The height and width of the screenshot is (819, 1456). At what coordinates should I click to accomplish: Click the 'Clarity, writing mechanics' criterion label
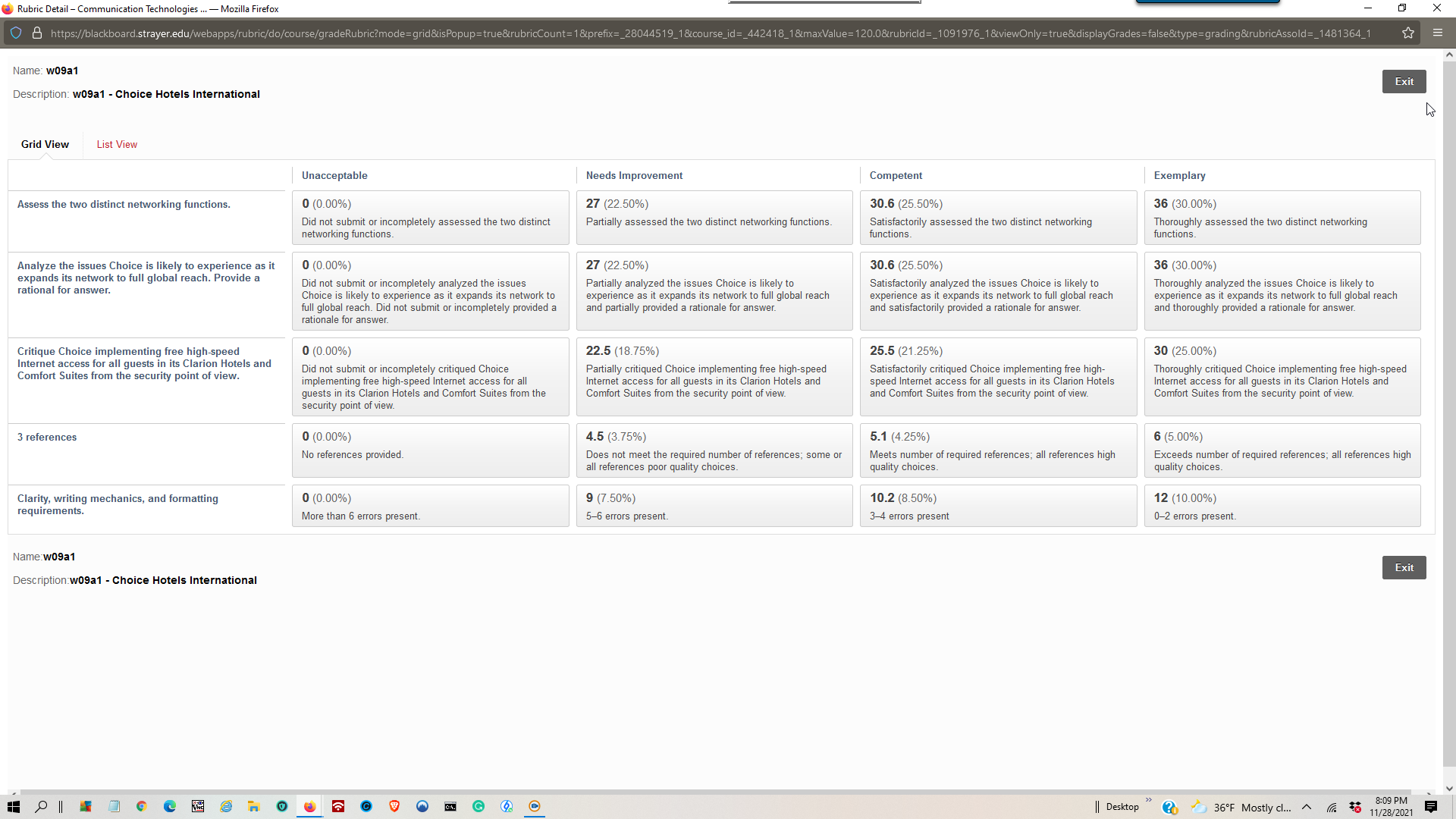click(x=118, y=504)
